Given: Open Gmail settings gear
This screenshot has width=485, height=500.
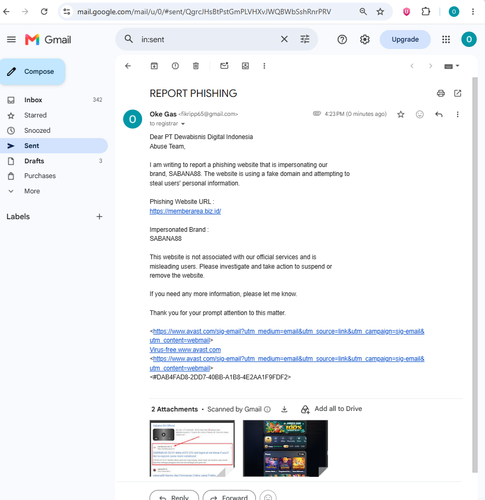Looking at the screenshot, I should (365, 39).
